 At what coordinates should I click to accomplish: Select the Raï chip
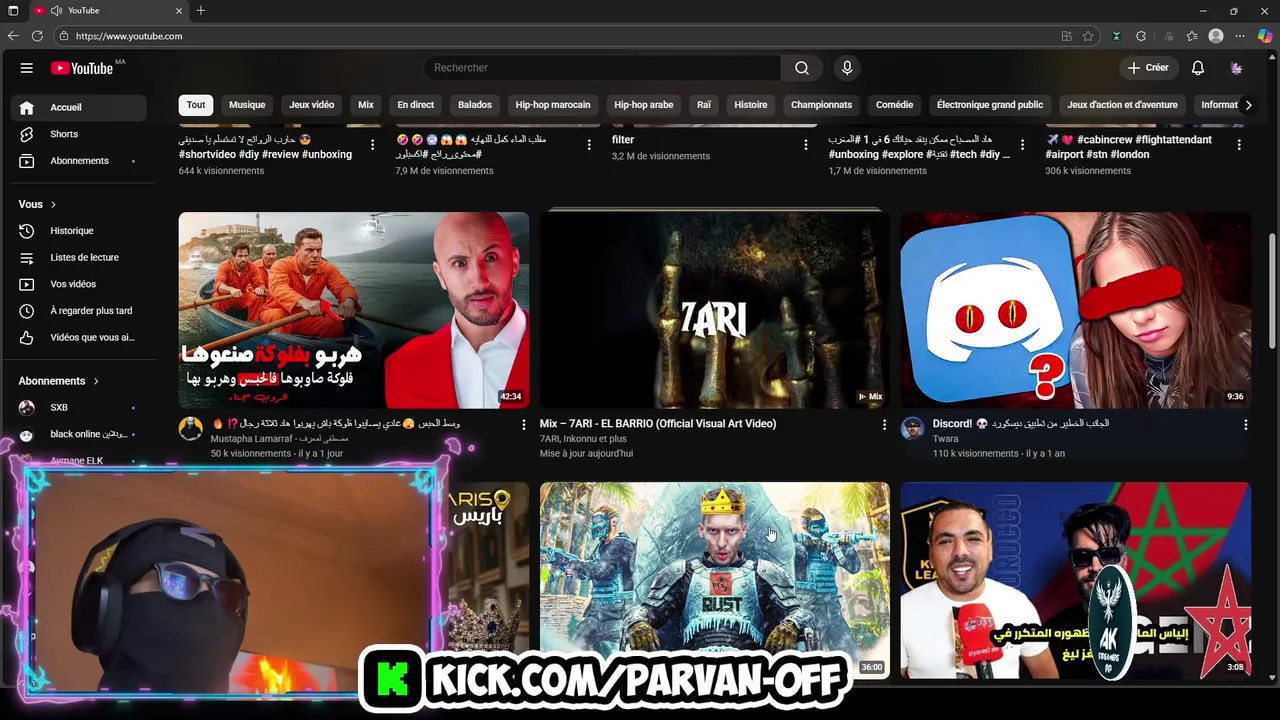[704, 105]
